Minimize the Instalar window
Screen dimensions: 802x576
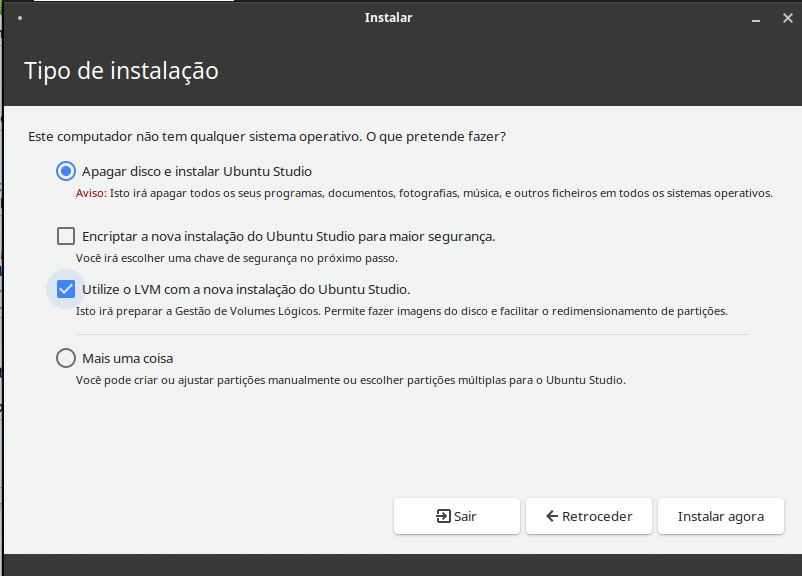pyautogui.click(x=756, y=18)
